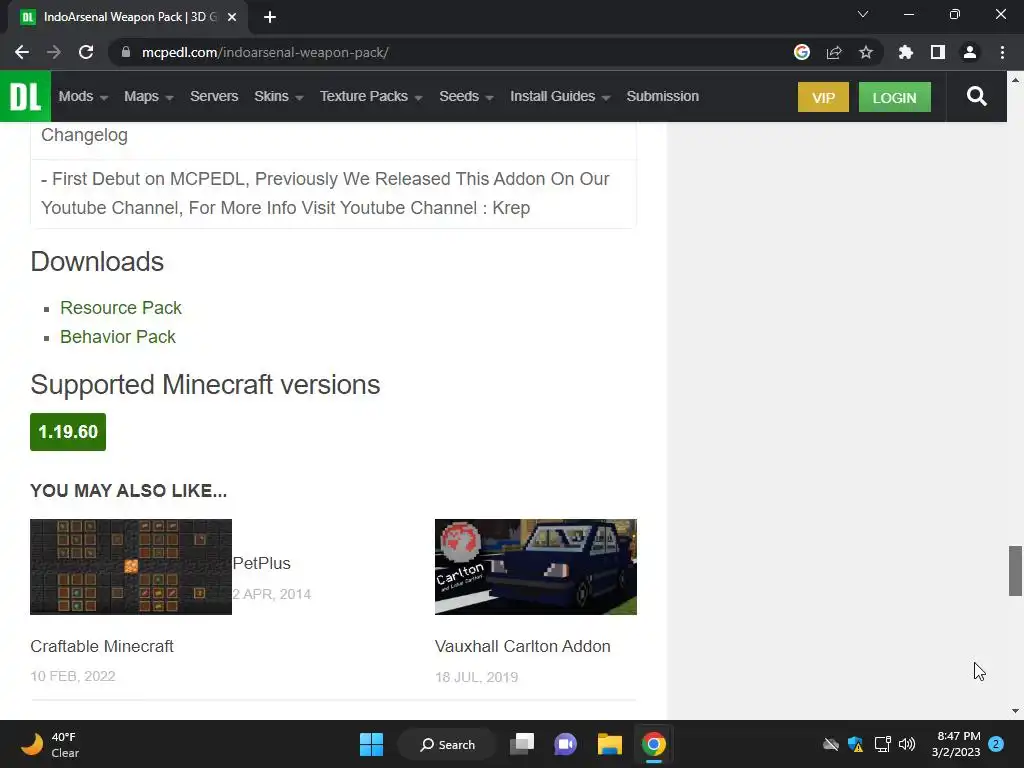Image resolution: width=1024 pixels, height=768 pixels.
Task: Open the network tray icon
Action: point(882,744)
